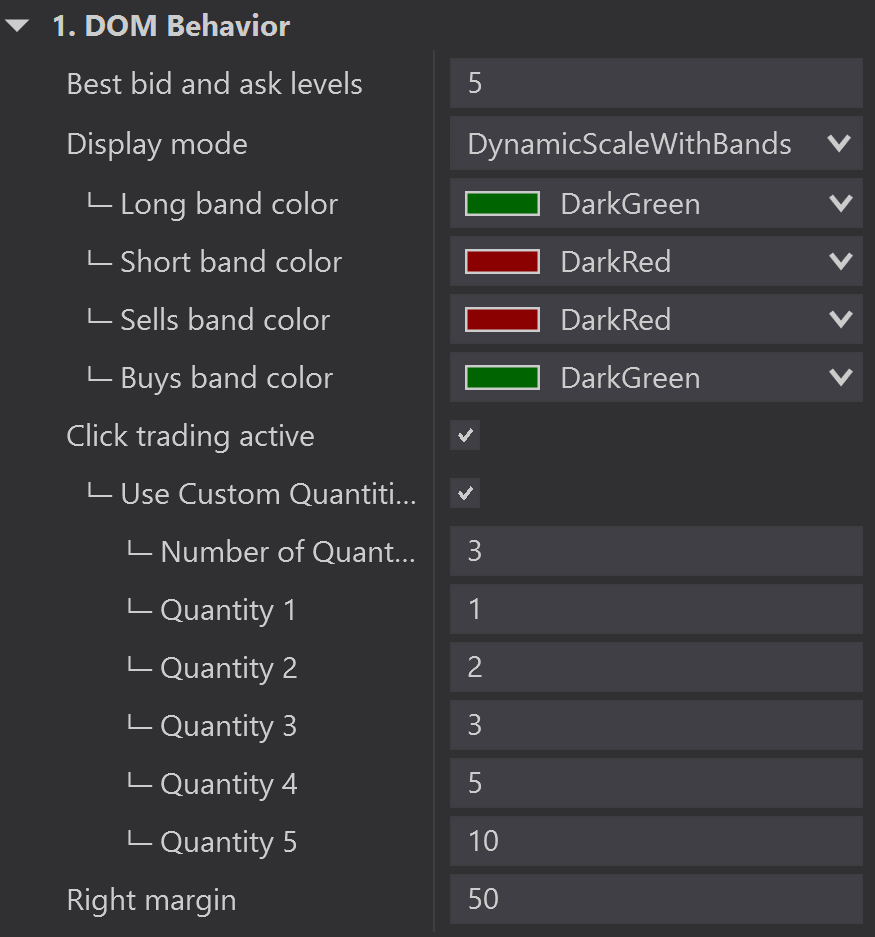Disable the Click trading active checkbox
The image size is (875, 937).
465,436
